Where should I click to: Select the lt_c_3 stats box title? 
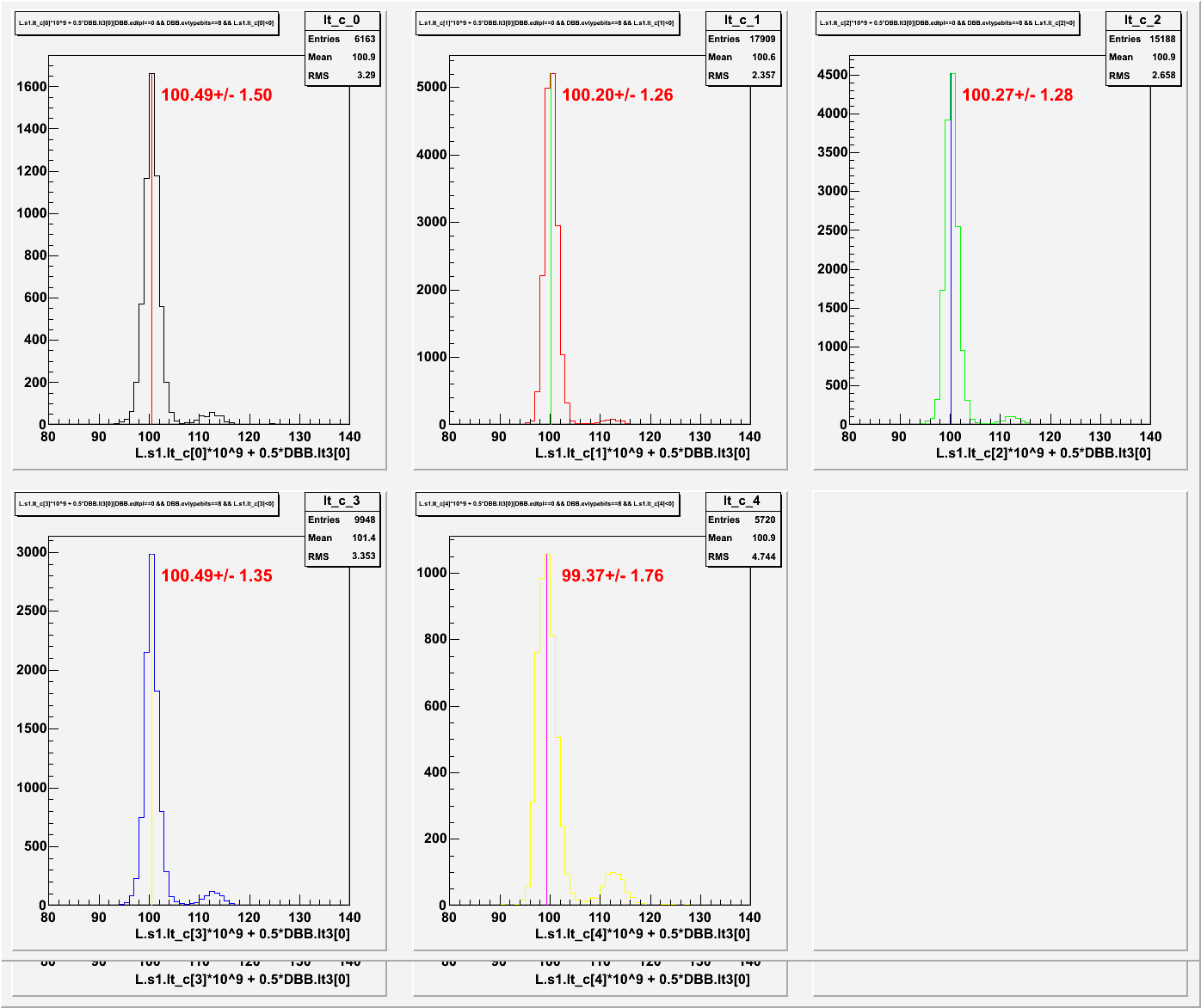click(342, 501)
